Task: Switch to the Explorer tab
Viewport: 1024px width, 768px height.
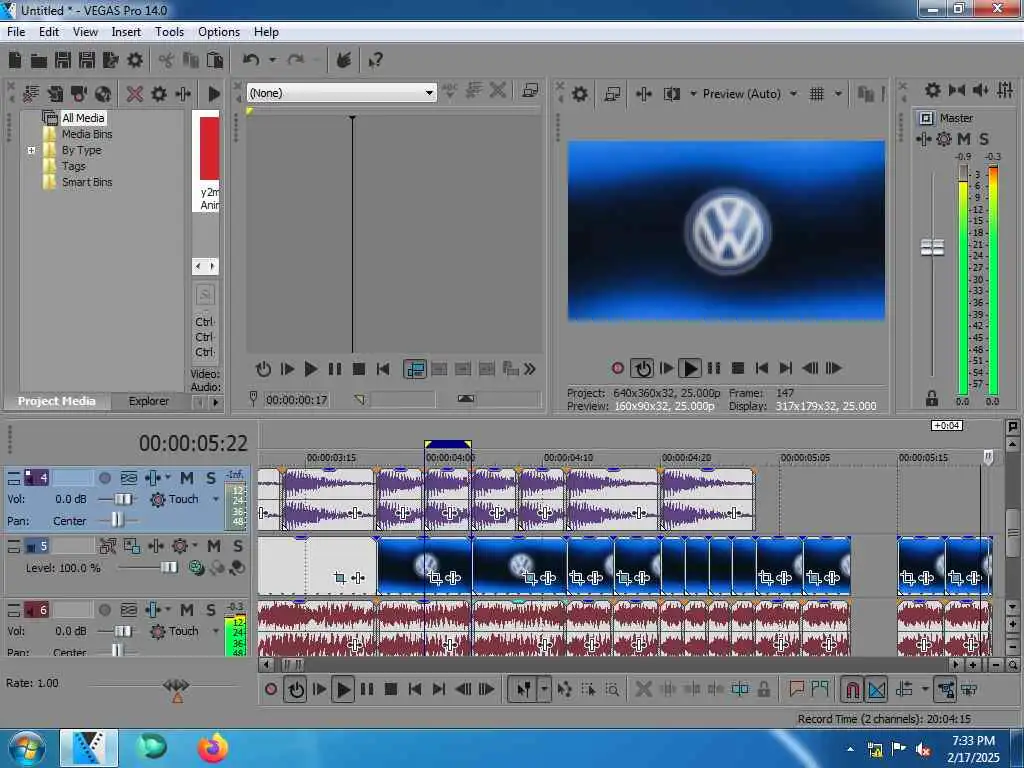Action: click(149, 401)
